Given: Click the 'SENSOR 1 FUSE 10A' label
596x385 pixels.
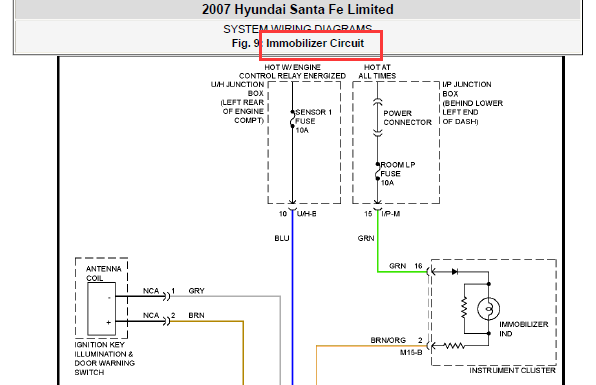Looking at the screenshot, I should 314,121.
